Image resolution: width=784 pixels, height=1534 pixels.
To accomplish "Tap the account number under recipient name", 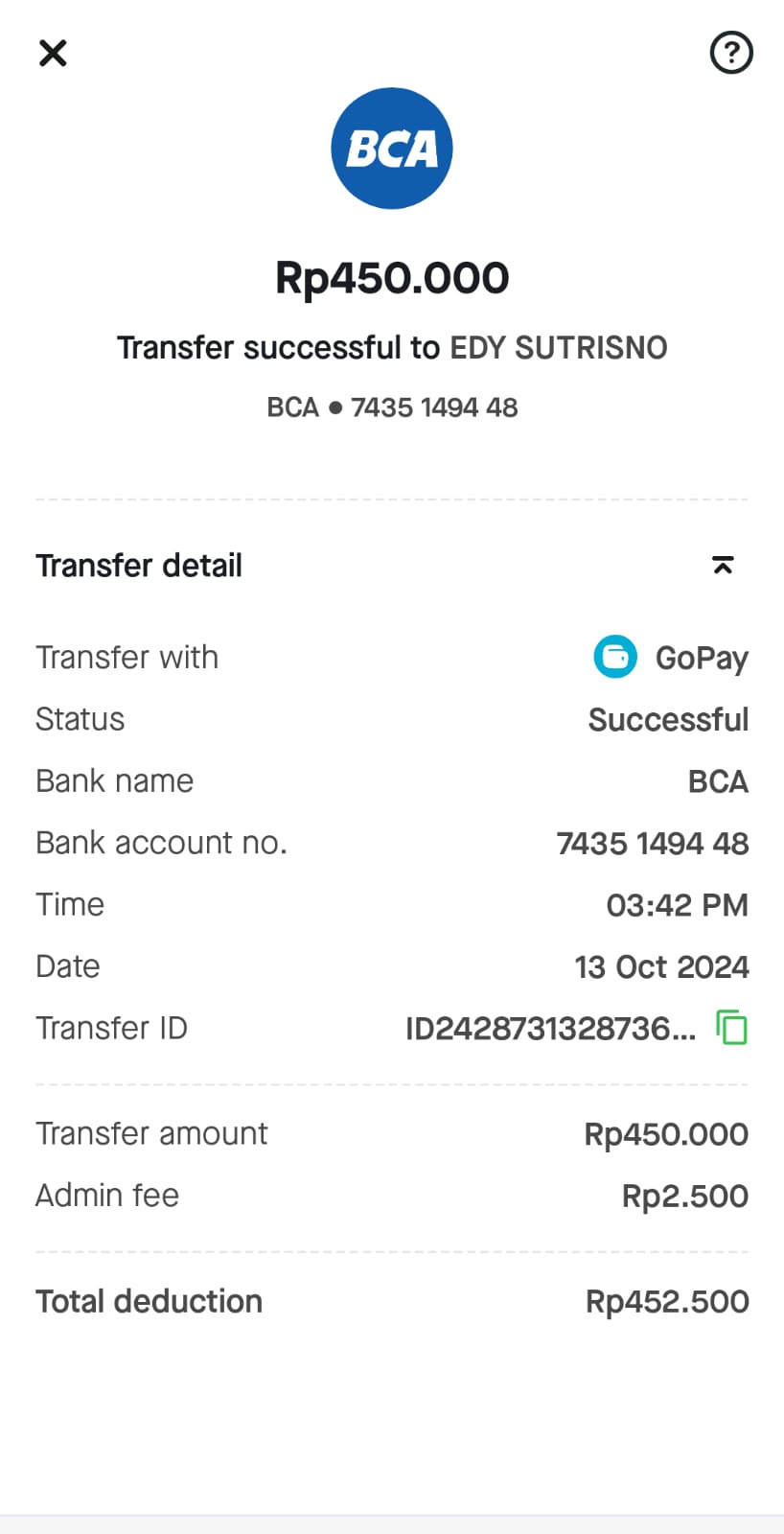I will (x=433, y=407).
